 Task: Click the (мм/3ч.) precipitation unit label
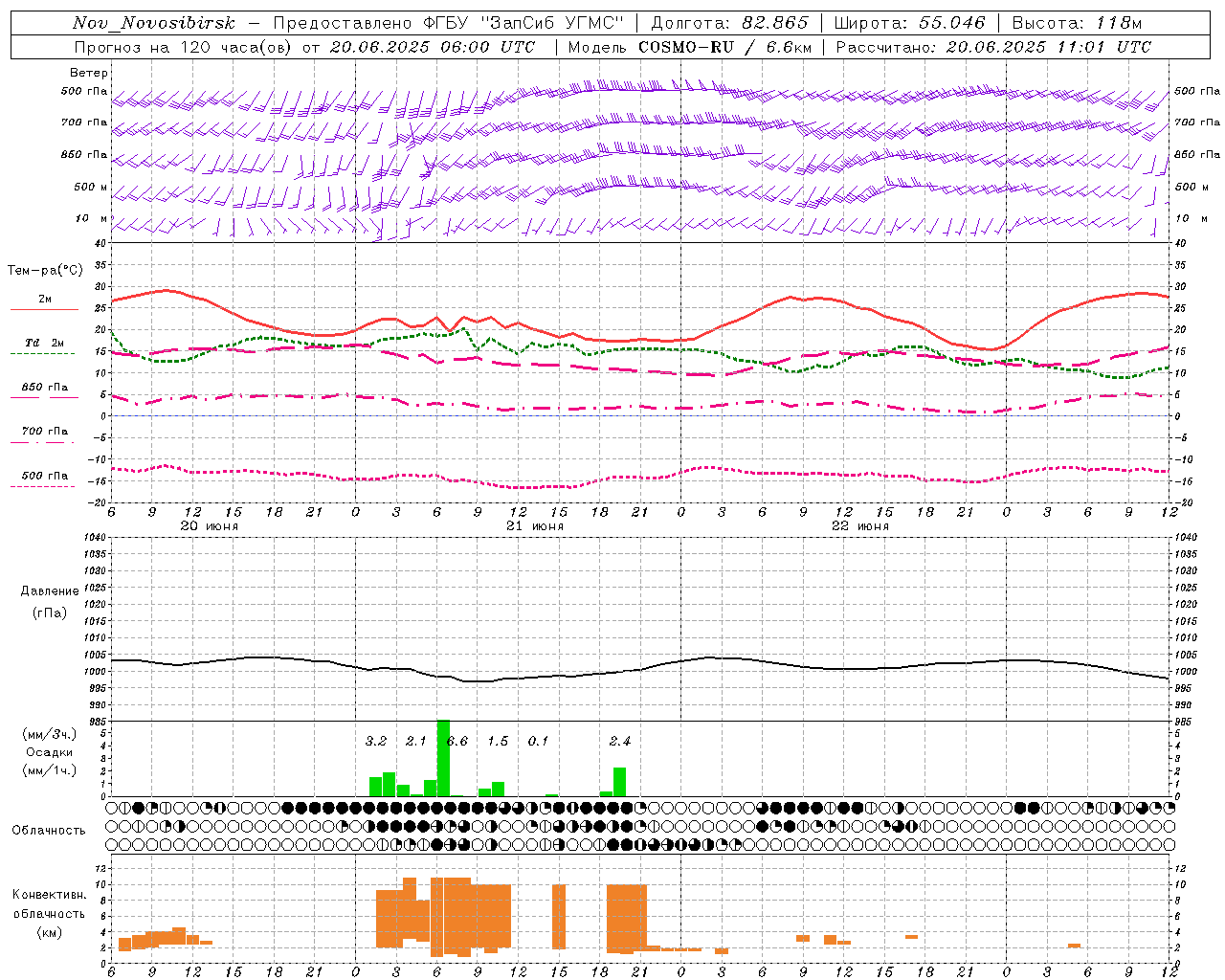tap(50, 734)
